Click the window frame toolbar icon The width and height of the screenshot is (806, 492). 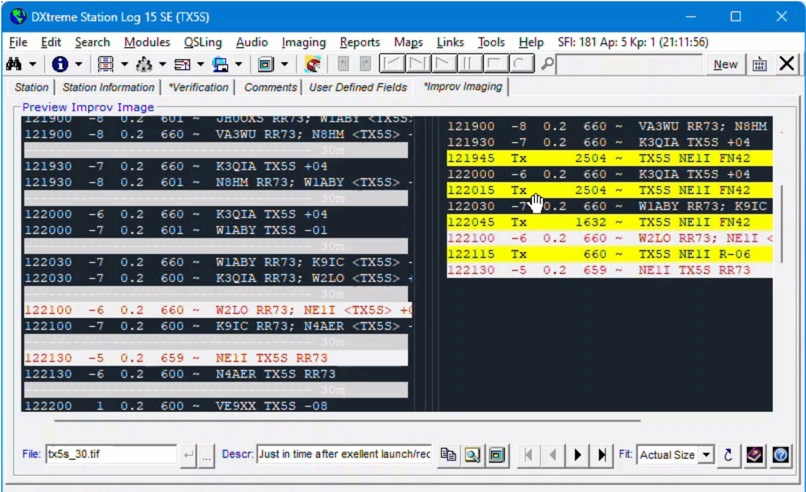[x=266, y=64]
